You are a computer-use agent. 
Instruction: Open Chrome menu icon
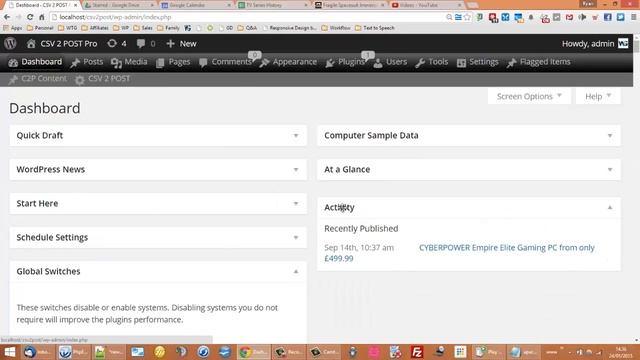[x=633, y=17]
